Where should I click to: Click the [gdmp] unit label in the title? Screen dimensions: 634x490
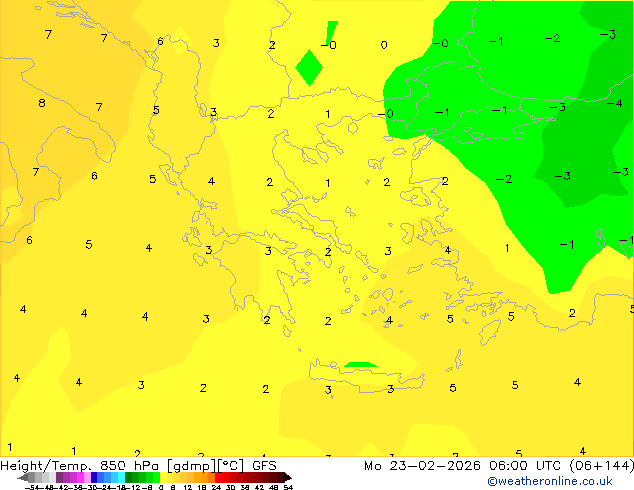coord(192,466)
